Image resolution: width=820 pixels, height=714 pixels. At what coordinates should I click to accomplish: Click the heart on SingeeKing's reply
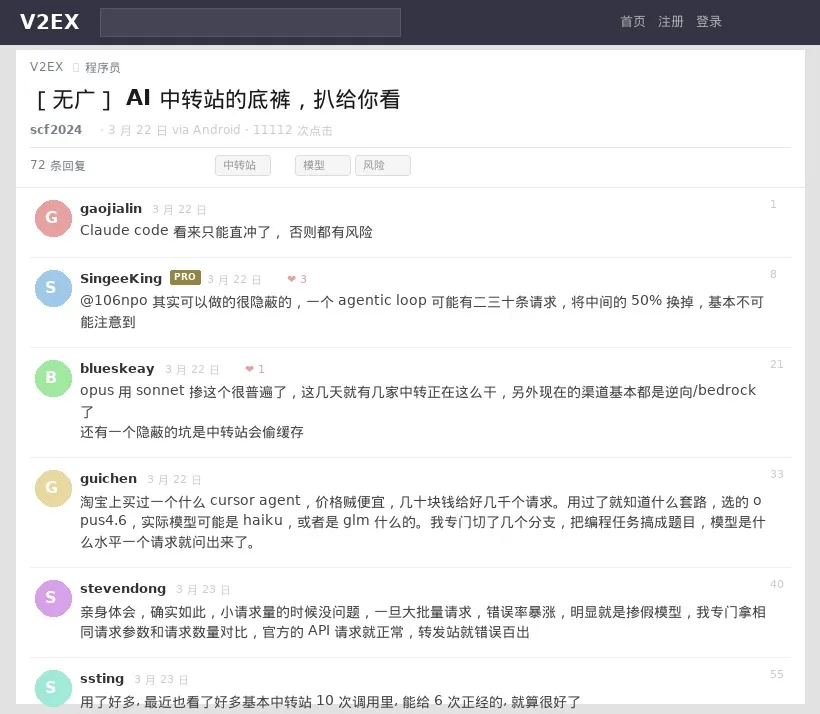292,280
